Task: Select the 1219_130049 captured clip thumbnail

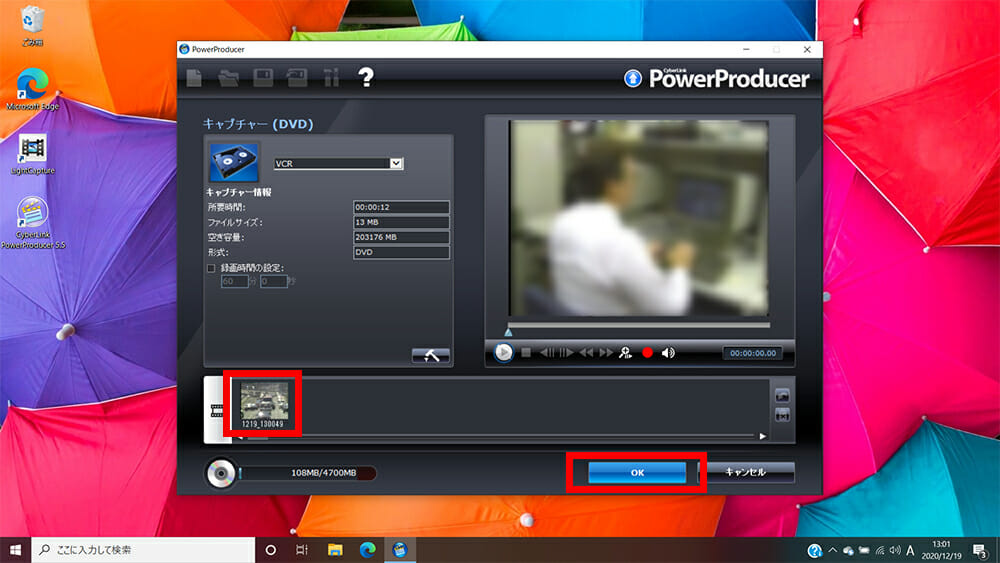Action: tap(263, 404)
